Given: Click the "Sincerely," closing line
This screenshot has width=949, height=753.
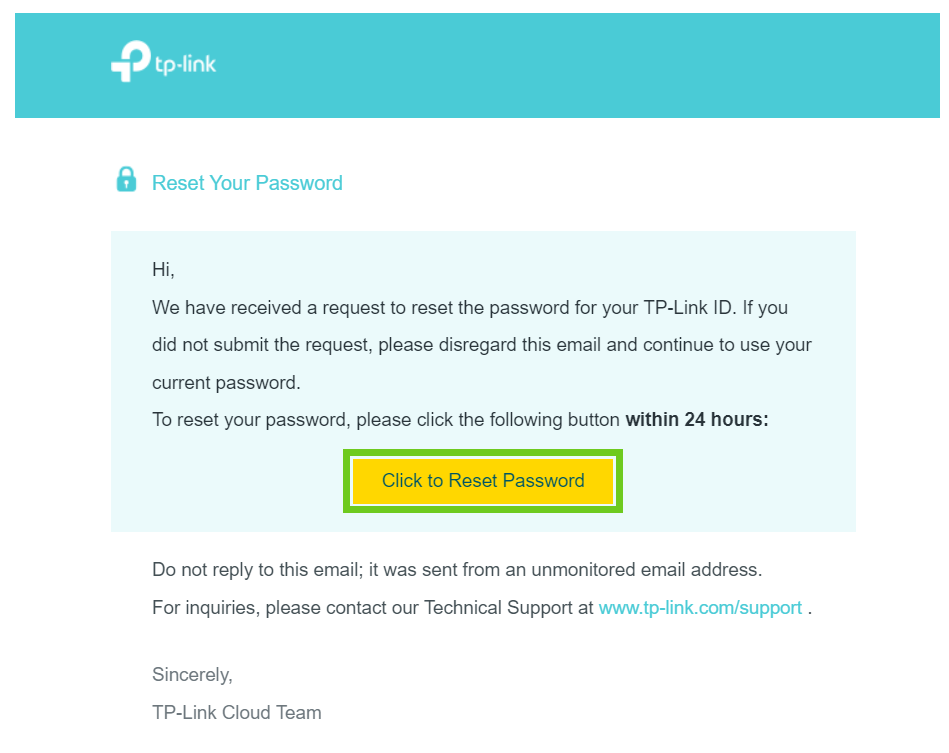Looking at the screenshot, I should coord(192,675).
